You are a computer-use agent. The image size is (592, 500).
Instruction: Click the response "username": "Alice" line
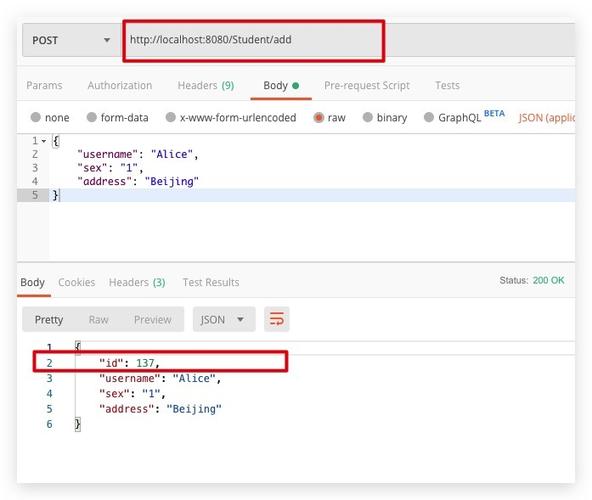pyautogui.click(x=160, y=378)
